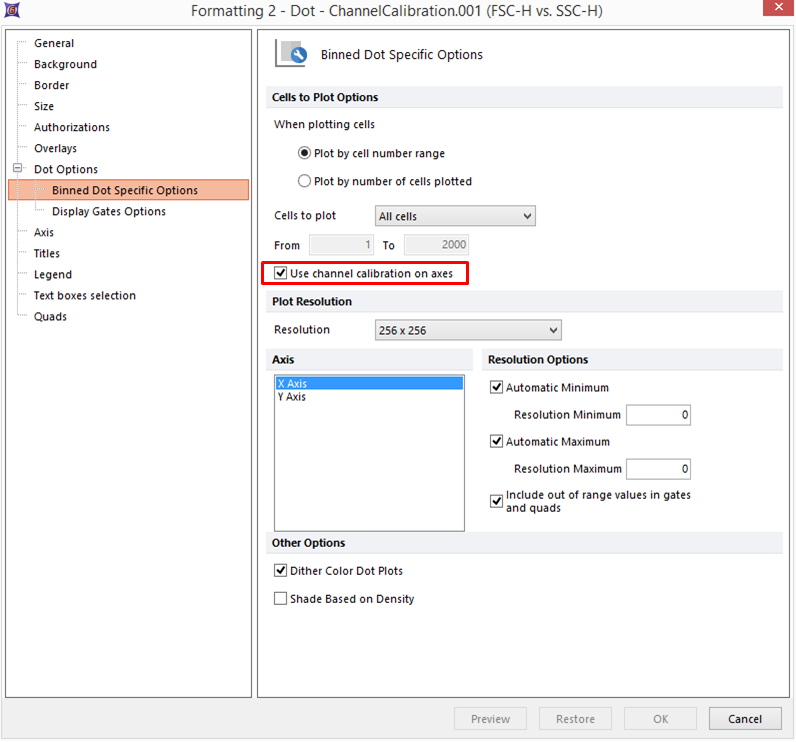796x742 pixels.
Task: Click the app icon in title bar
Action: click(12, 11)
